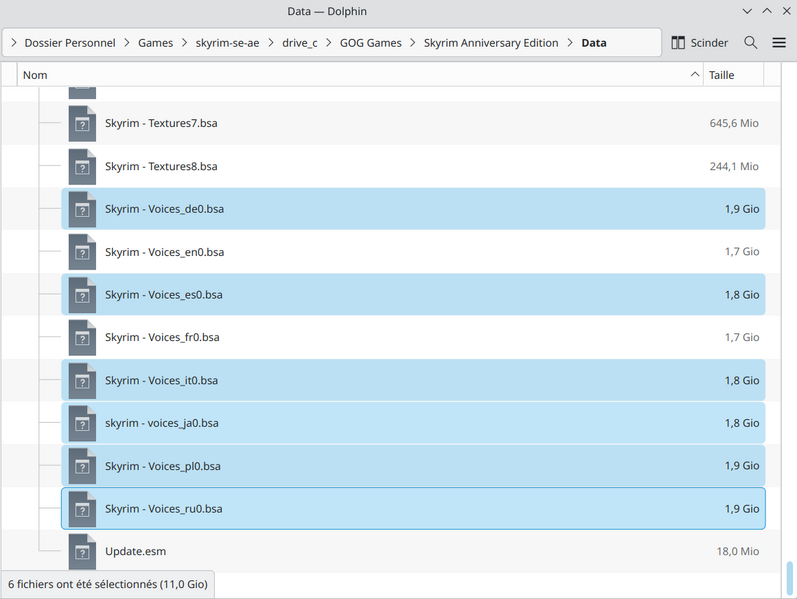The width and height of the screenshot is (797, 599).
Task: Click the window keep-below down arrow
Action: click(747, 11)
